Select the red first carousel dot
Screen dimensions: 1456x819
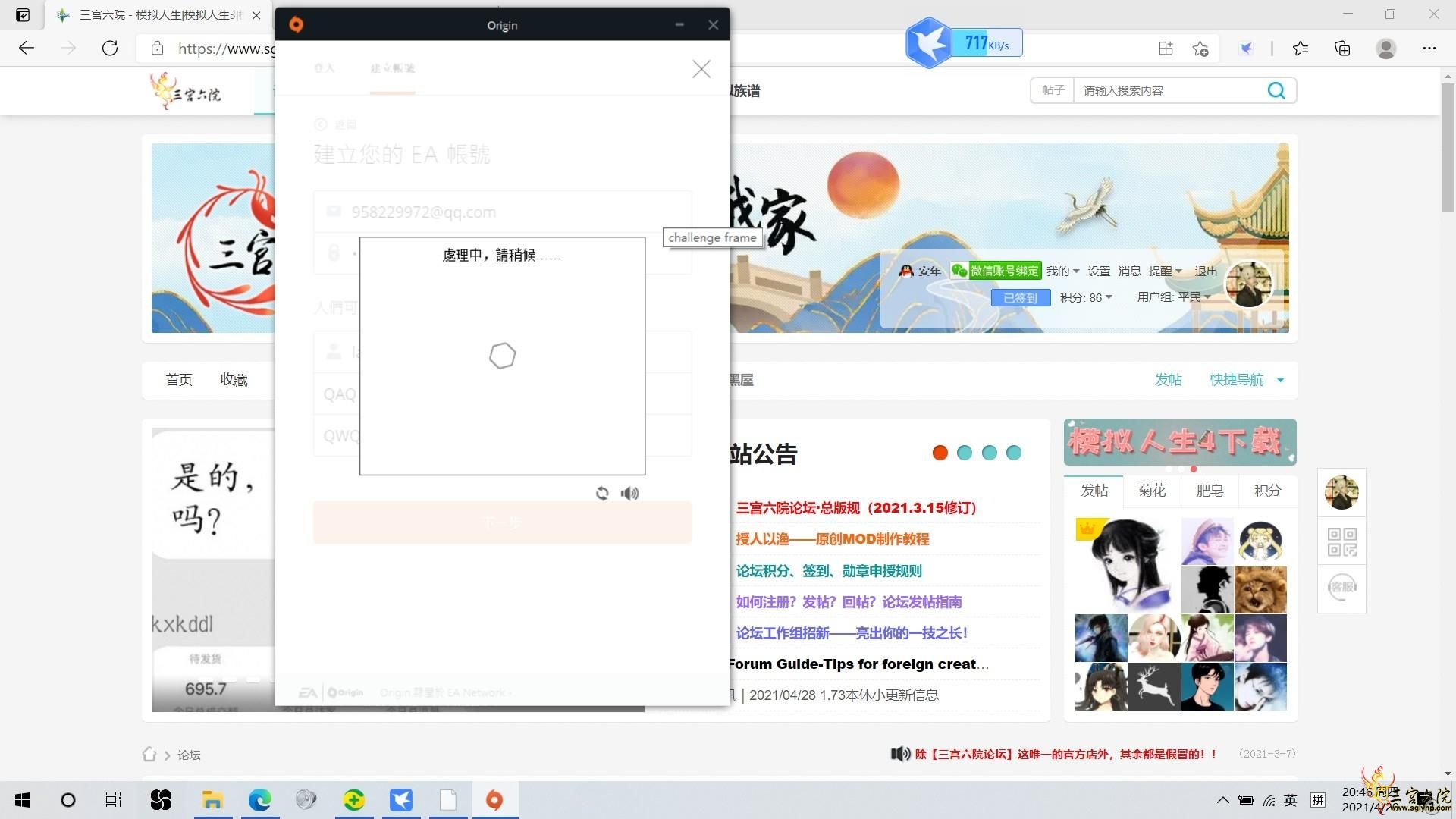940,453
